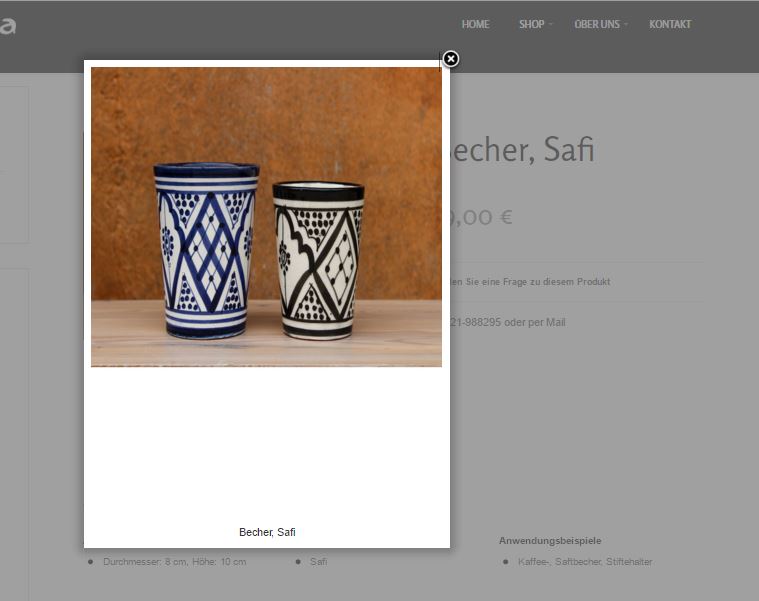
Task: Click the 'Anwendungsbeispiele' heading
Action: tap(550, 541)
